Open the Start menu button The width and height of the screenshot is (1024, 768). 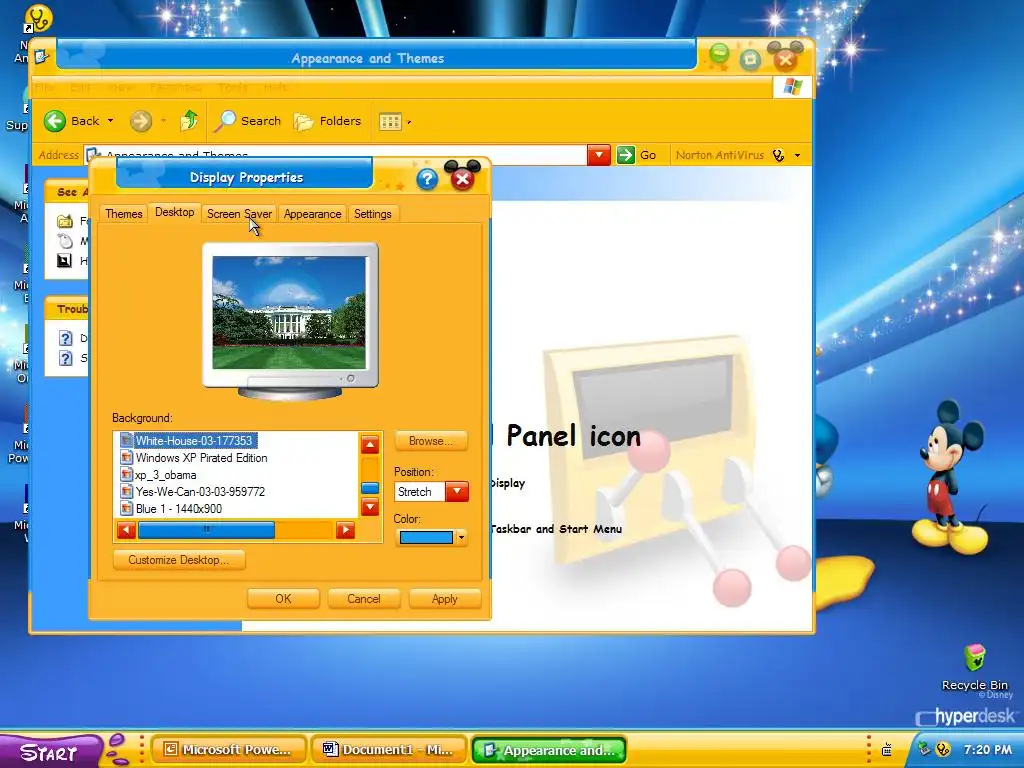[x=50, y=751]
